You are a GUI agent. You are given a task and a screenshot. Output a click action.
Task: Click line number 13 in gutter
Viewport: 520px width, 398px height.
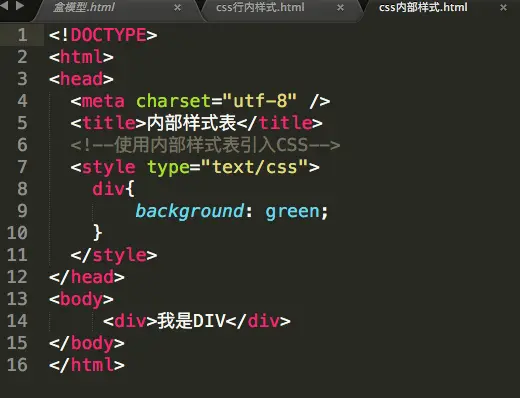pyautogui.click(x=17, y=299)
